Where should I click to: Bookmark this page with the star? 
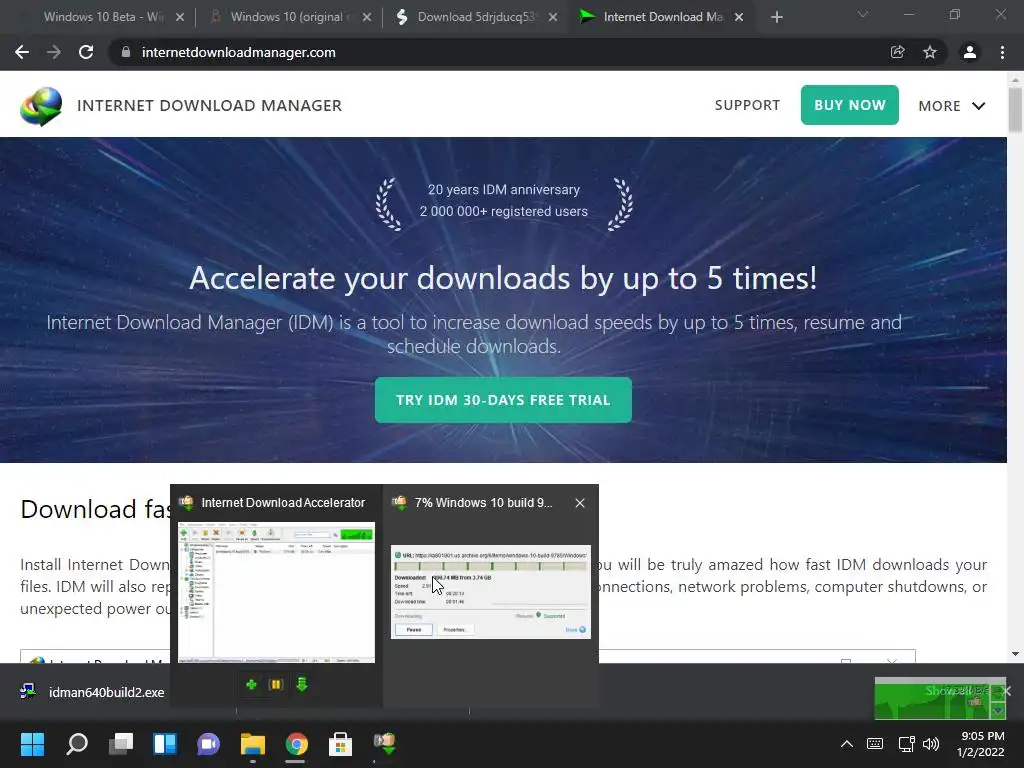coord(930,52)
